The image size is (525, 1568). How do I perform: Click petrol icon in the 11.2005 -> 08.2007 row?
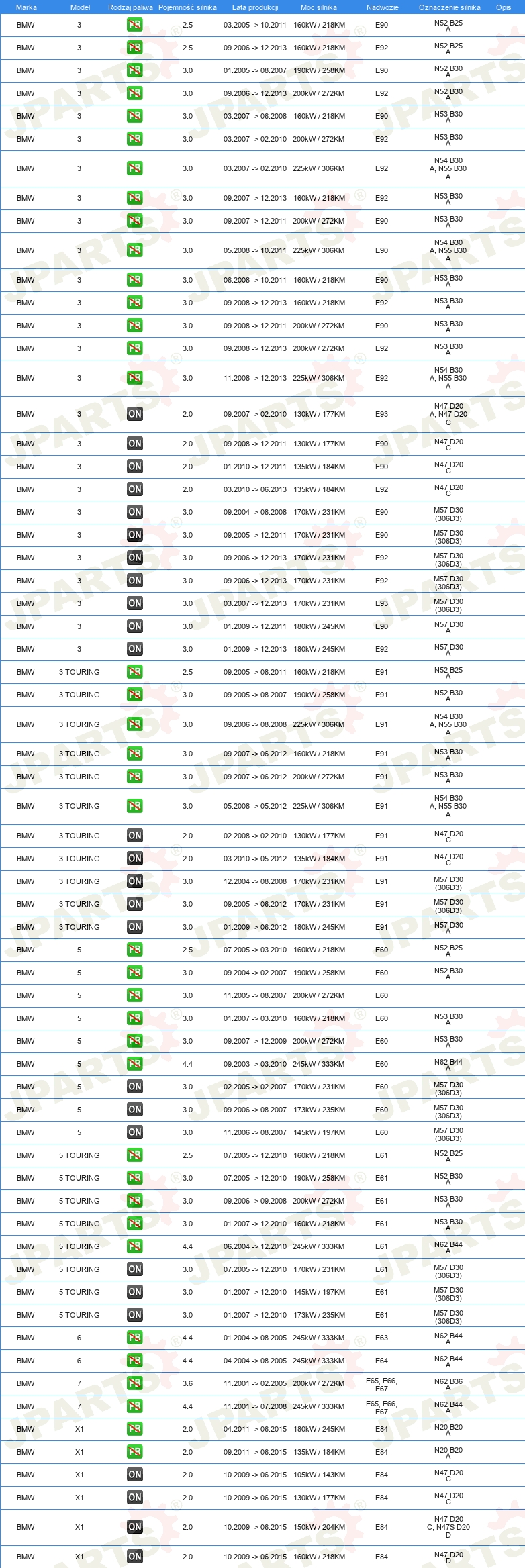pos(134,995)
